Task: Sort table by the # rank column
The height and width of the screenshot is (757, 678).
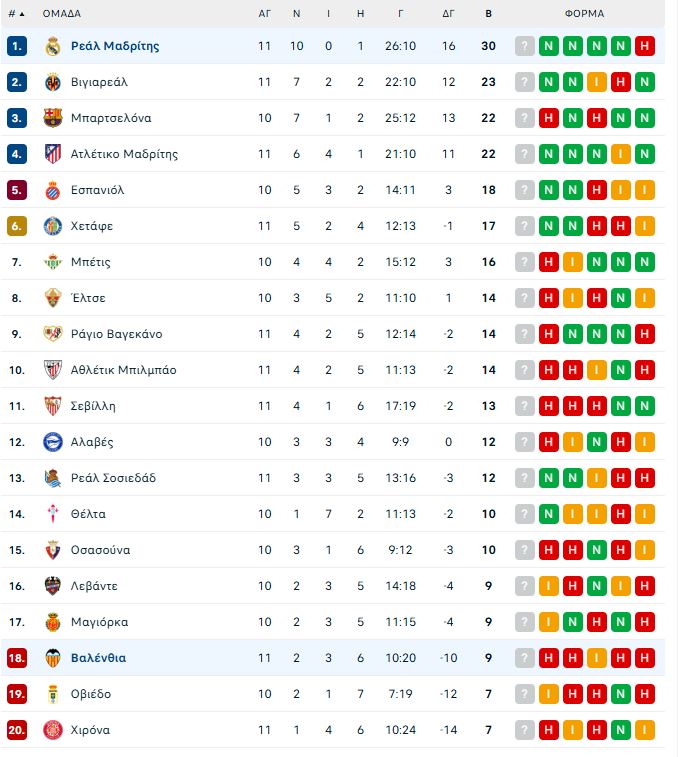Action: pos(16,14)
